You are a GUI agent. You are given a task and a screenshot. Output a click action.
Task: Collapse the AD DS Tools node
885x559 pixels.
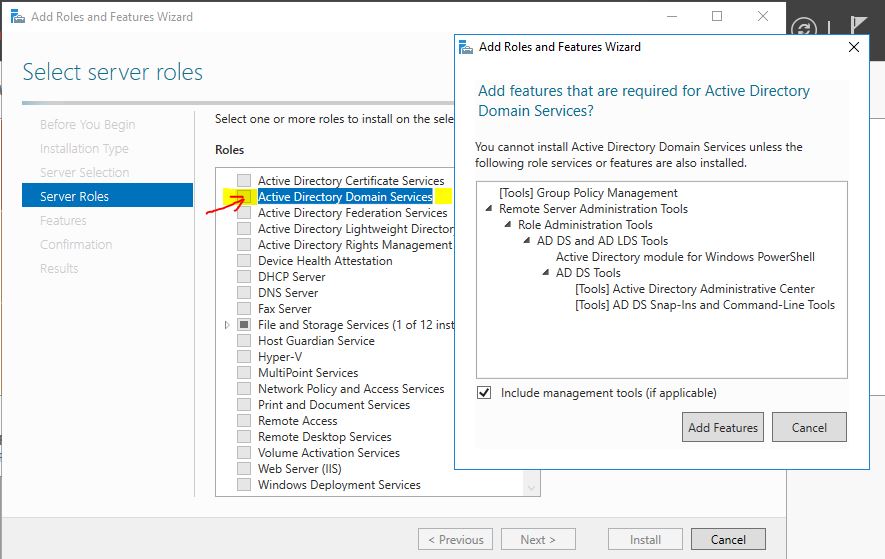pyautogui.click(x=546, y=272)
